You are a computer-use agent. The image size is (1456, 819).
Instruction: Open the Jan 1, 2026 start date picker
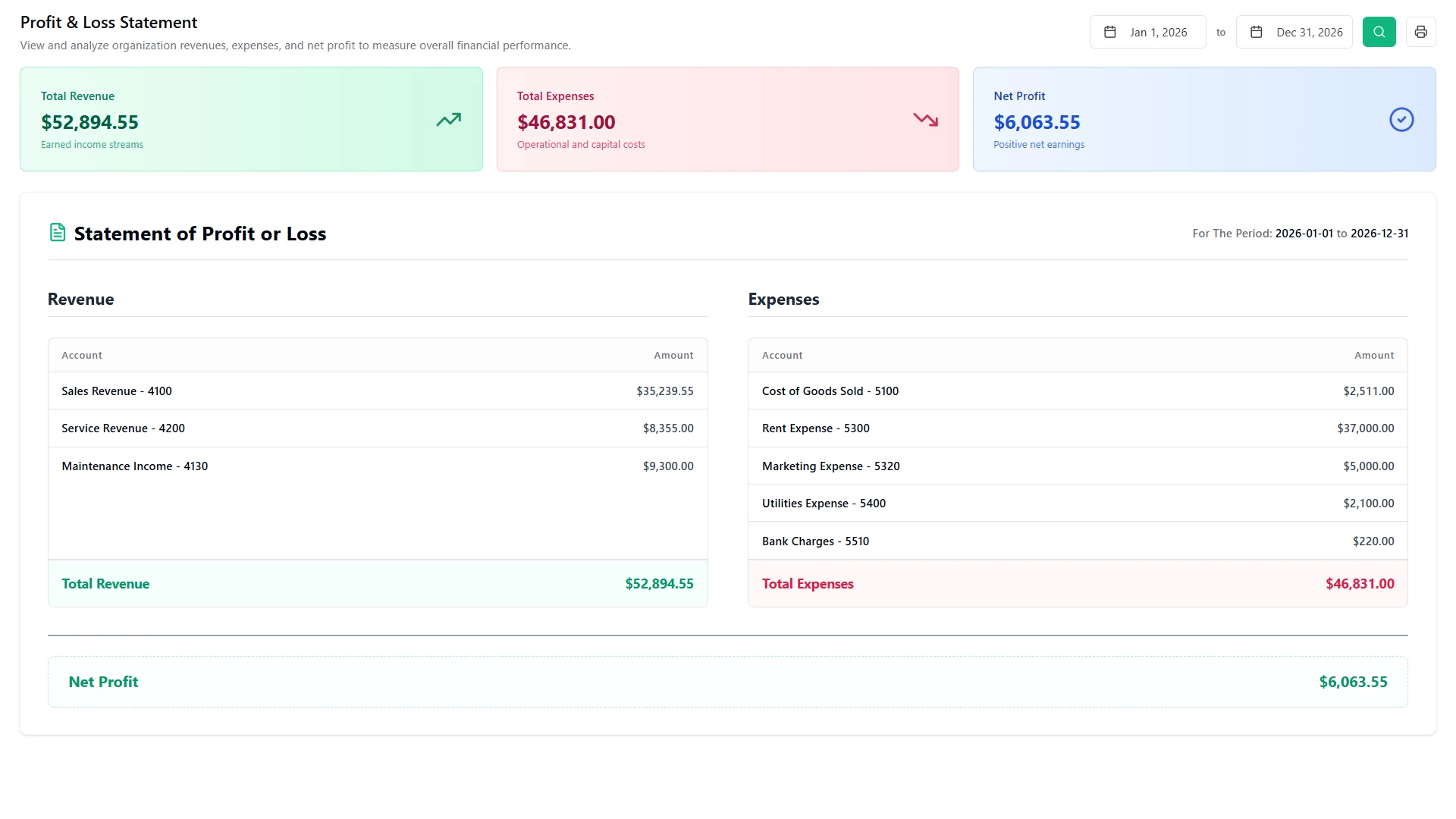1148,32
